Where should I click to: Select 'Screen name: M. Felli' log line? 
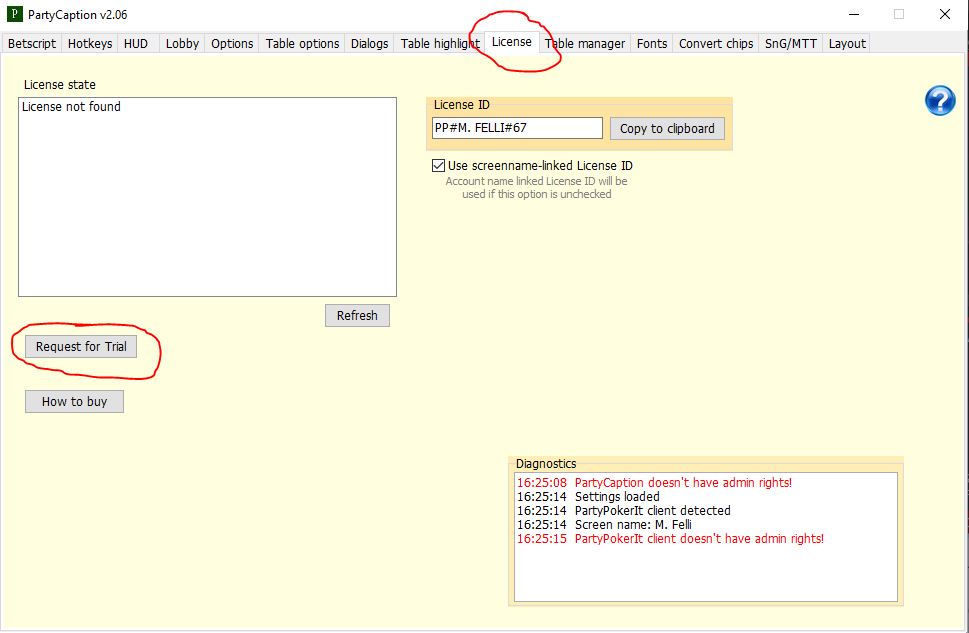coord(604,524)
